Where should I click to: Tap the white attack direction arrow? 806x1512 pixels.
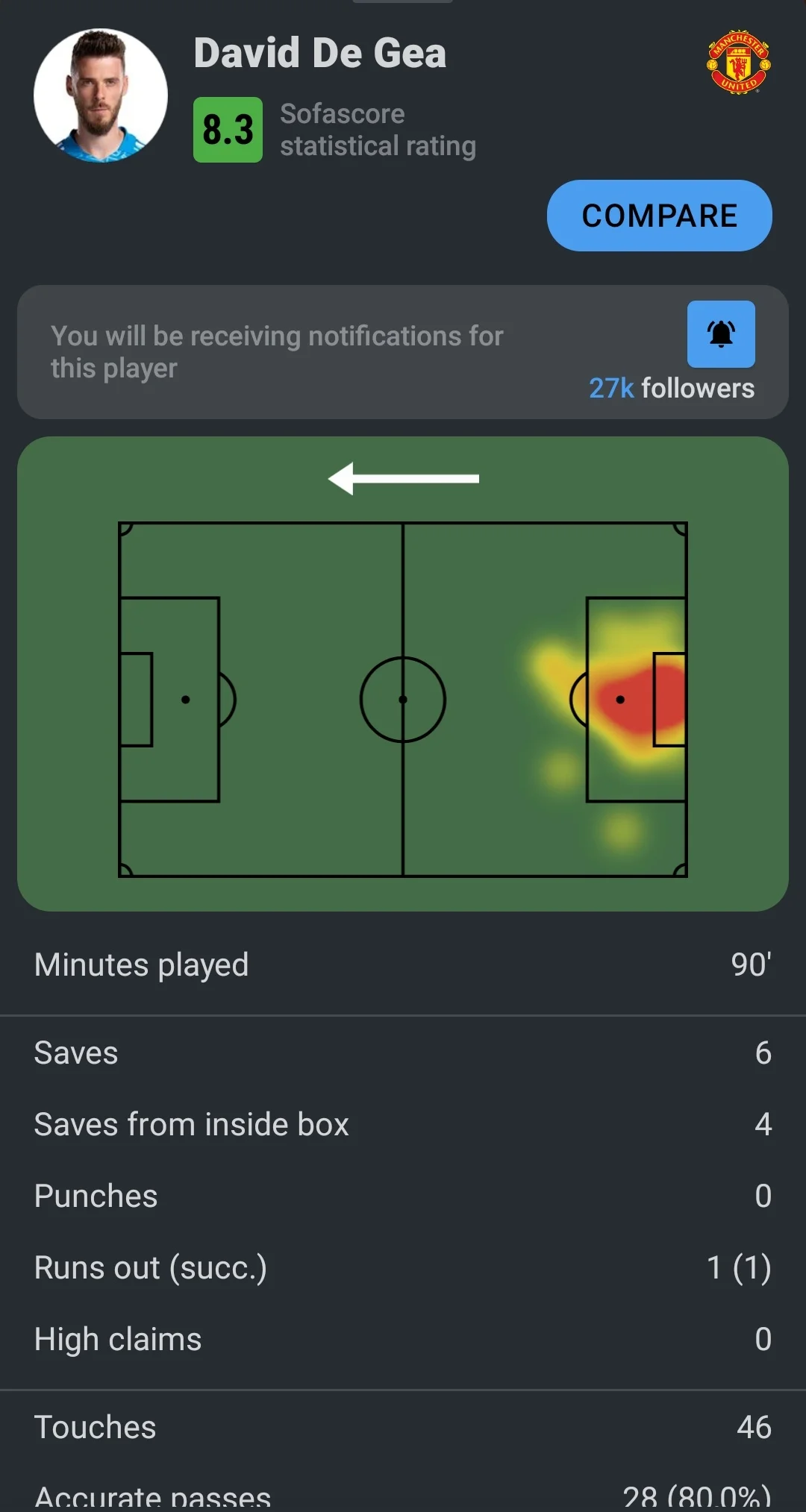(x=404, y=479)
